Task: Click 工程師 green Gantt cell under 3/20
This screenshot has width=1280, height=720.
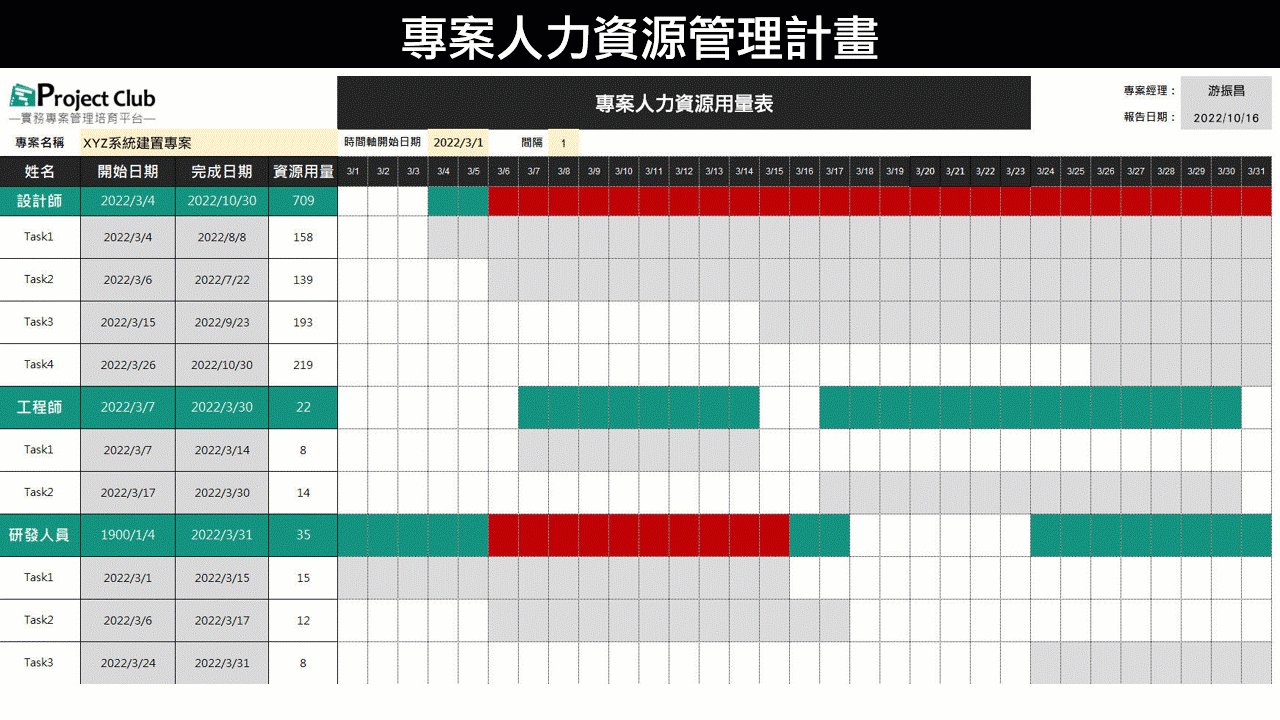Action: [x=925, y=407]
